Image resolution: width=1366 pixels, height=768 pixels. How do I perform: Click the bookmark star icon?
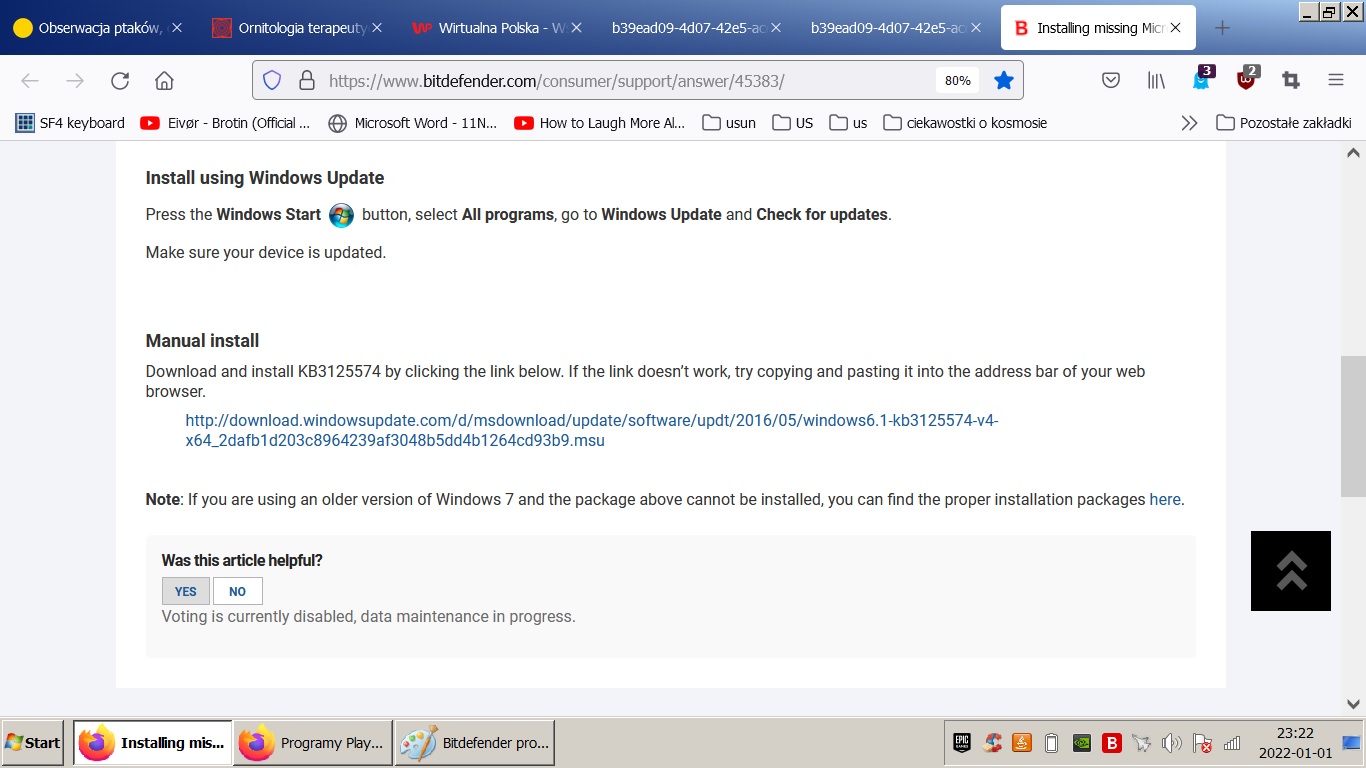click(x=1003, y=81)
